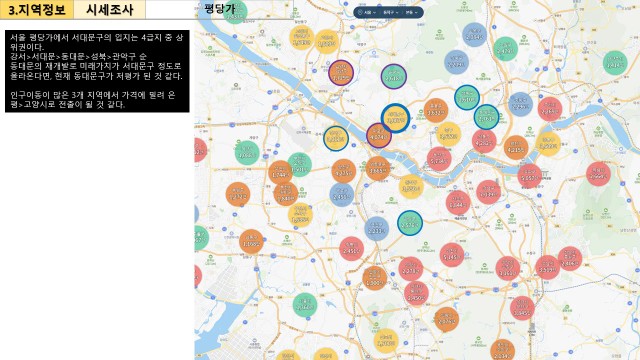
Task: Click the red marker 4,282
Action: tap(484, 141)
